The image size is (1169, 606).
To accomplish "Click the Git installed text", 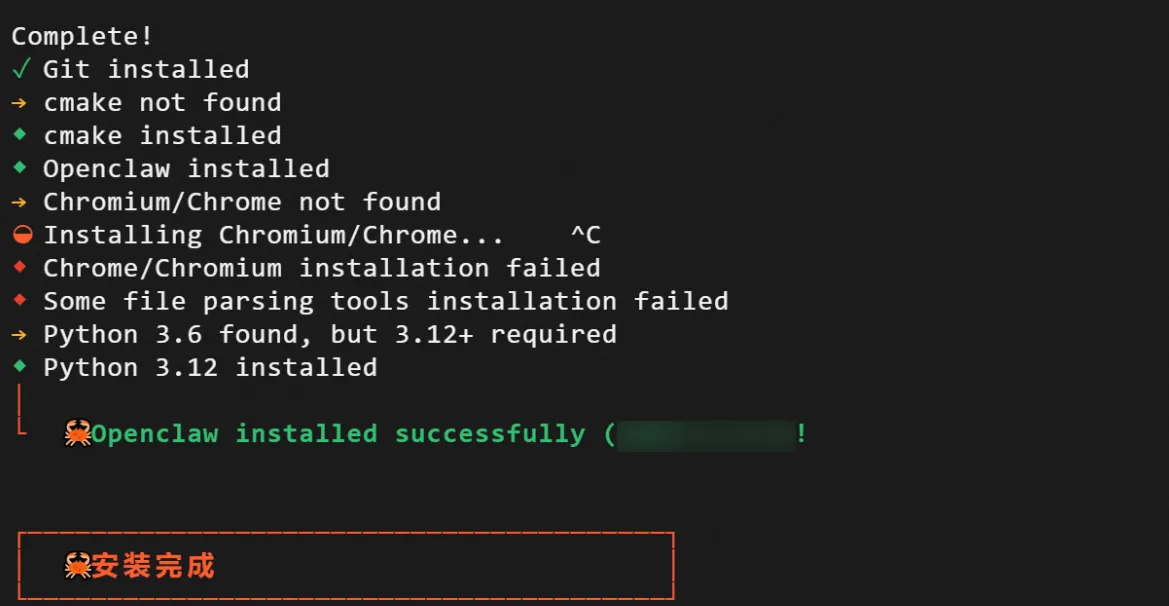I will tap(146, 69).
